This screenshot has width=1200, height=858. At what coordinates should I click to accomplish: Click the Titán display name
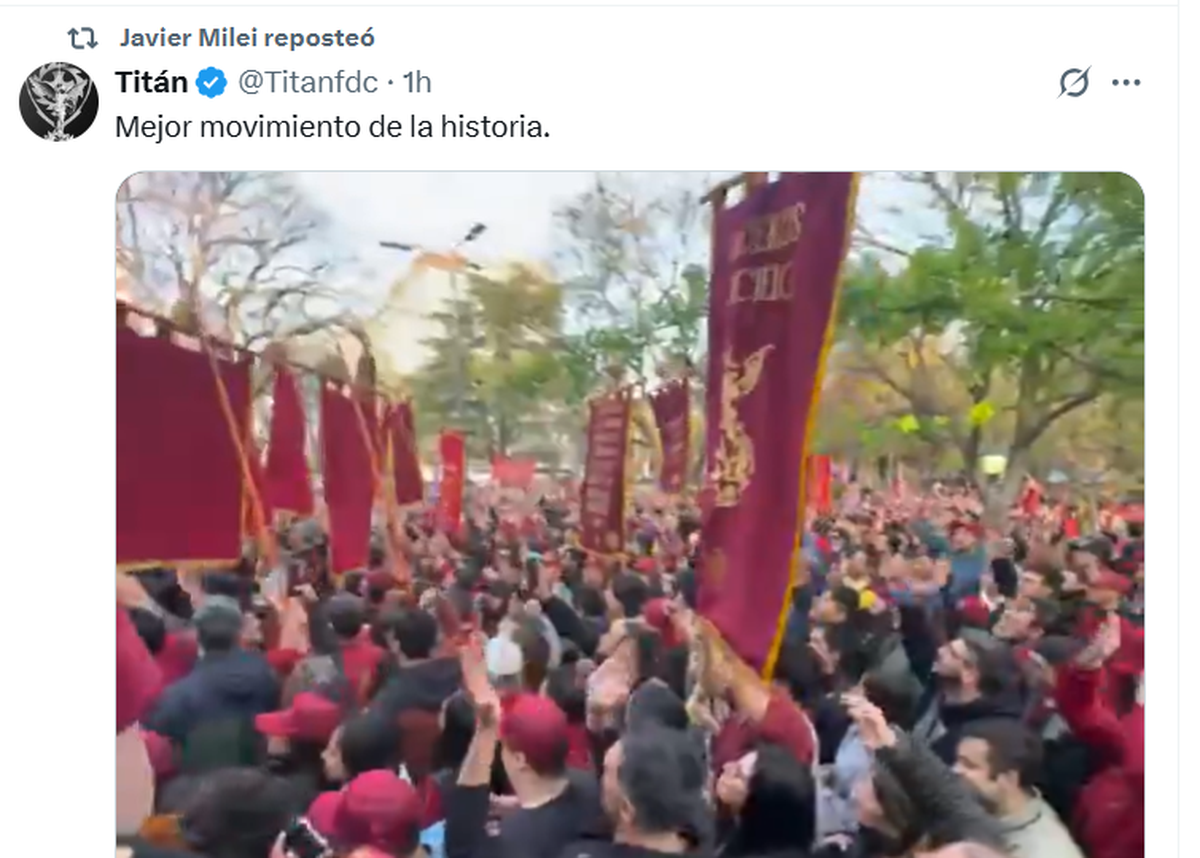coord(151,82)
